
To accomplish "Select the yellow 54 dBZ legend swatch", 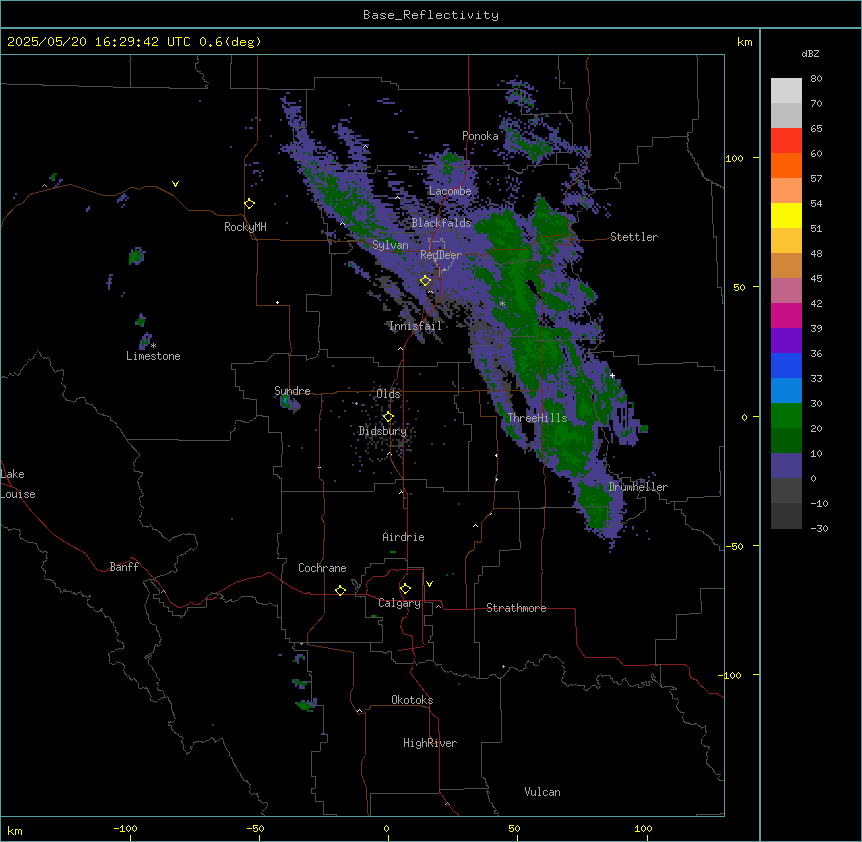I will click(786, 215).
